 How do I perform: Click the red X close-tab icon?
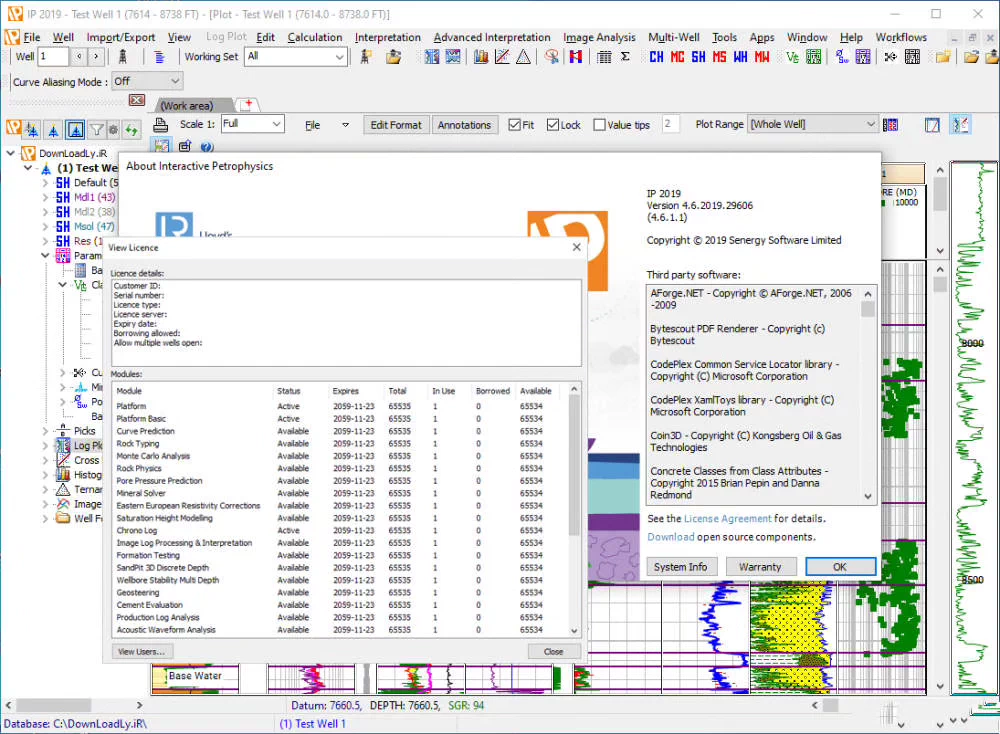[x=136, y=100]
